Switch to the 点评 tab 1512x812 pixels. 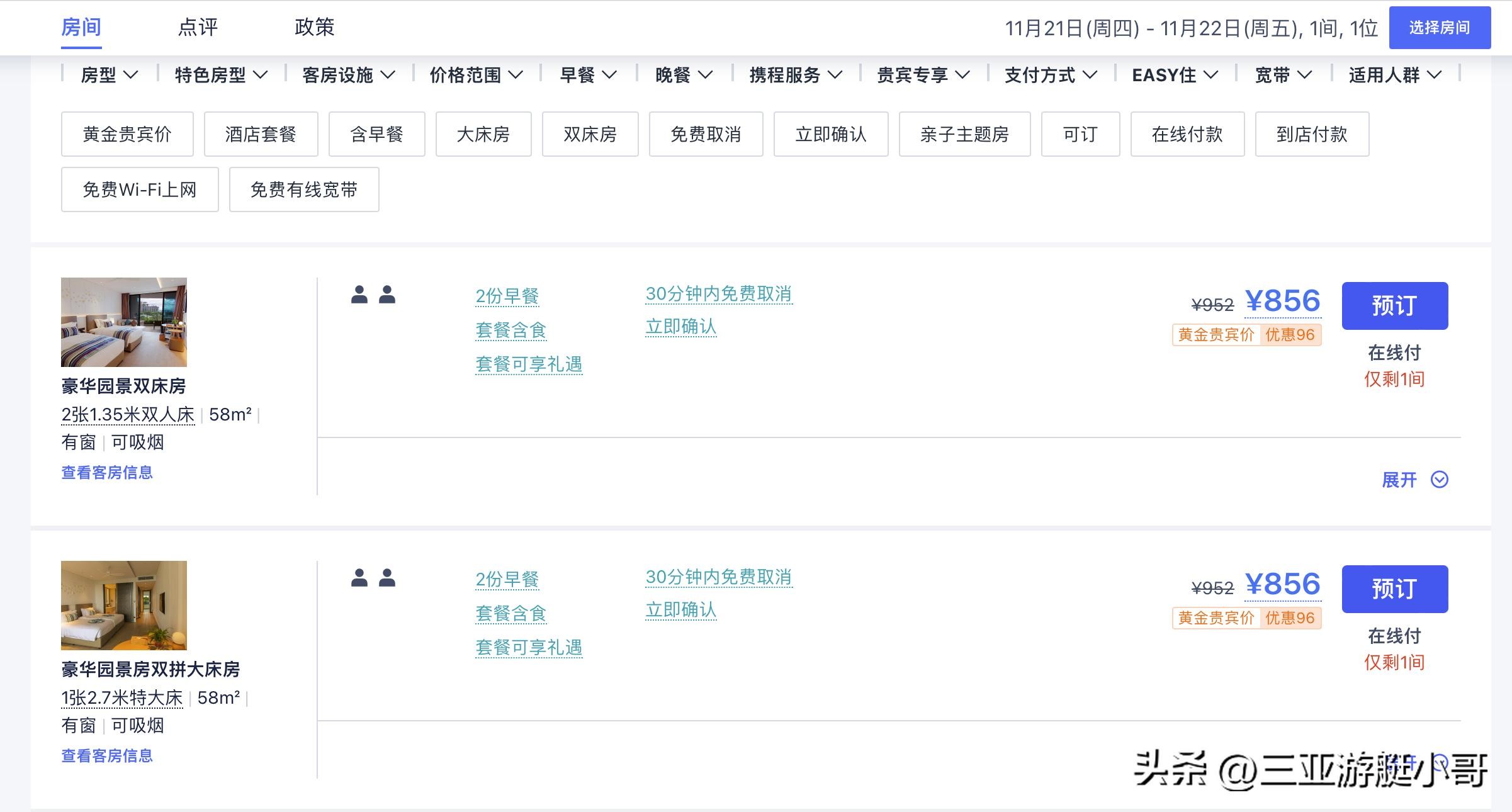click(x=198, y=27)
